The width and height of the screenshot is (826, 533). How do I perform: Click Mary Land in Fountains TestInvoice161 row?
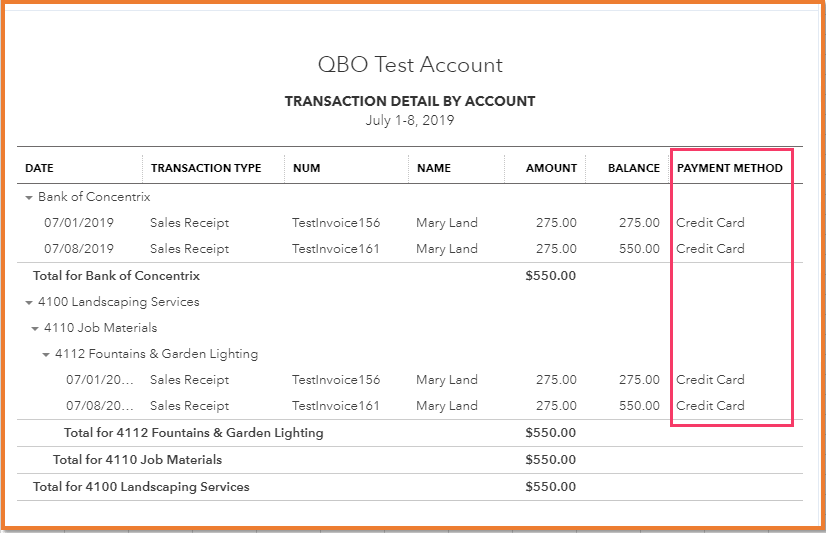point(447,406)
